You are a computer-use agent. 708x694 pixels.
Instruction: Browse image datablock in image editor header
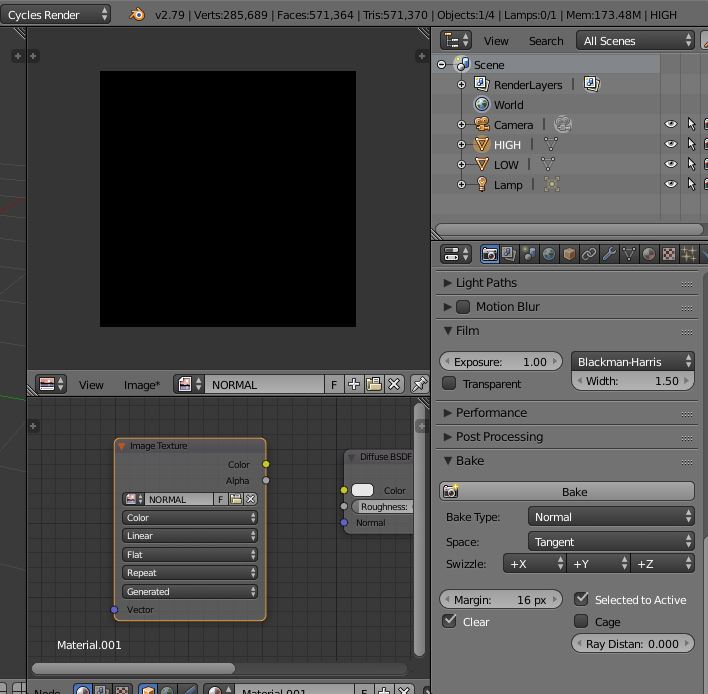pyautogui.click(x=189, y=385)
